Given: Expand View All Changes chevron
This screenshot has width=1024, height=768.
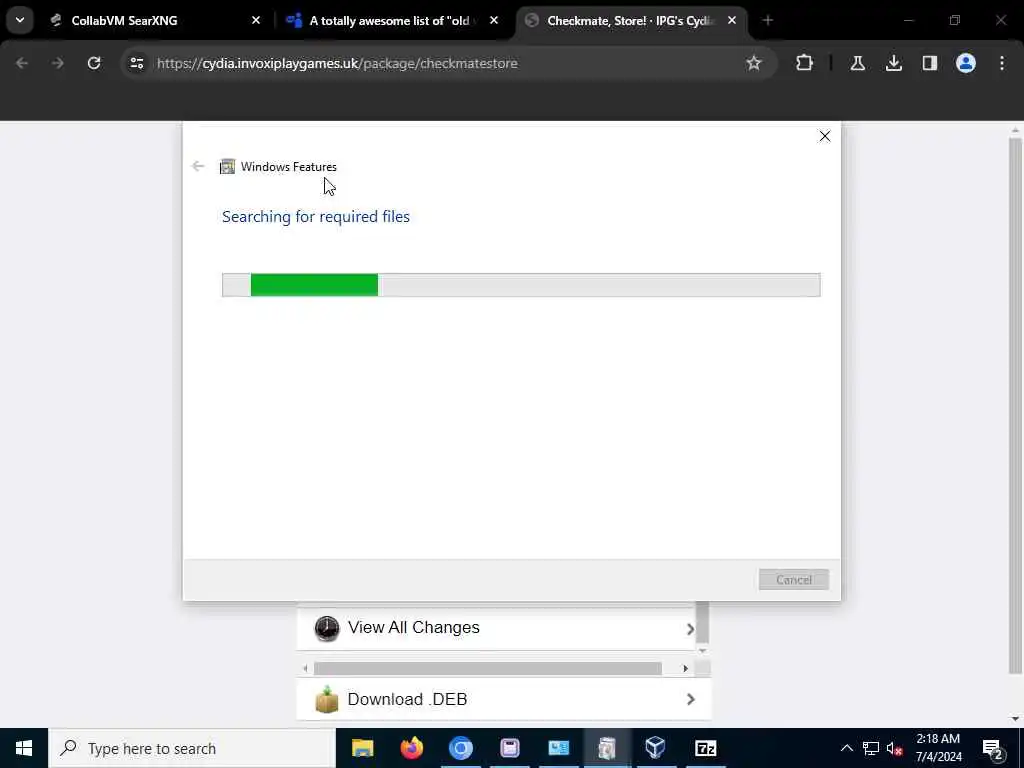Looking at the screenshot, I should 690,629.
